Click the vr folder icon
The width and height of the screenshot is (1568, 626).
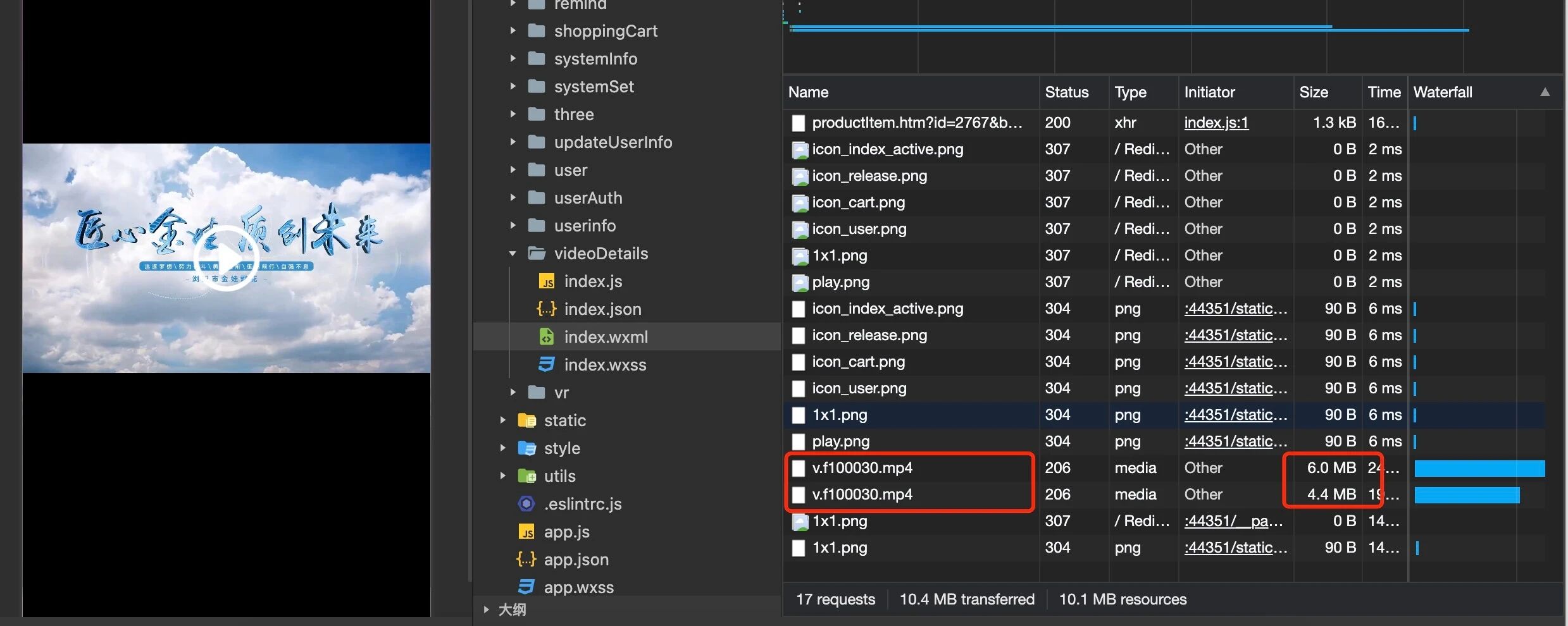(x=537, y=392)
